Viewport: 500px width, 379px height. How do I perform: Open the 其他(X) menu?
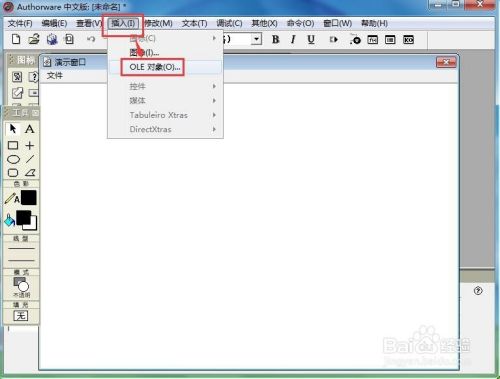[264, 23]
